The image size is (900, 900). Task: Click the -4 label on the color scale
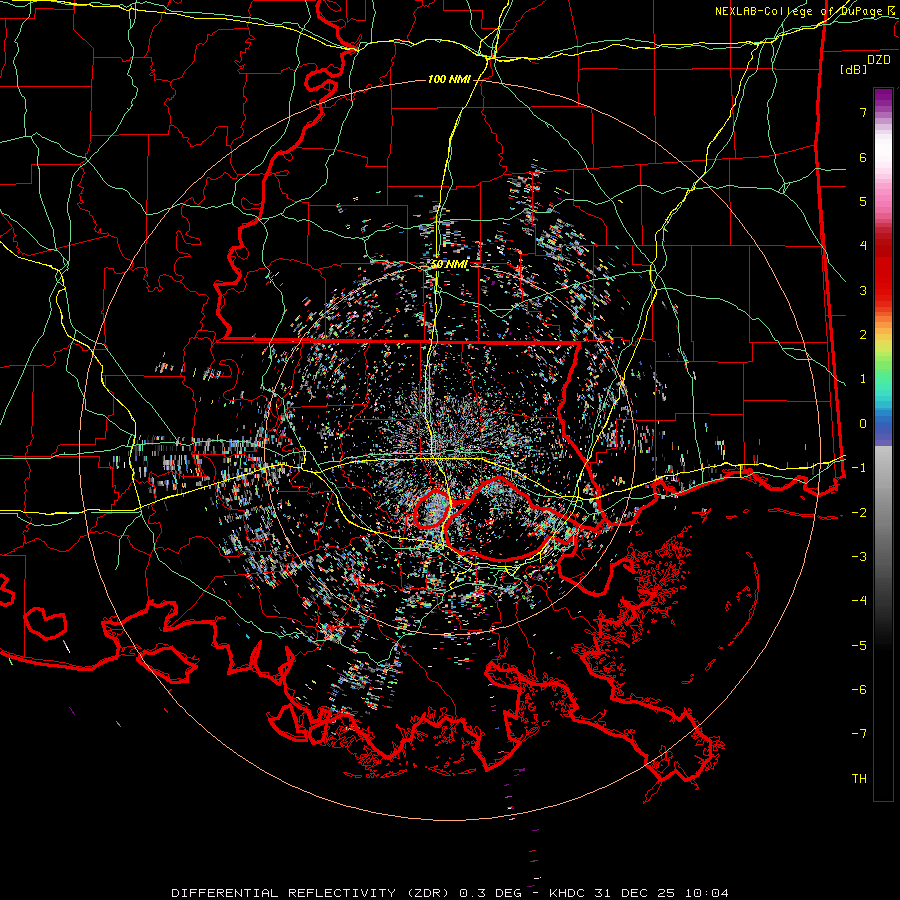(859, 601)
